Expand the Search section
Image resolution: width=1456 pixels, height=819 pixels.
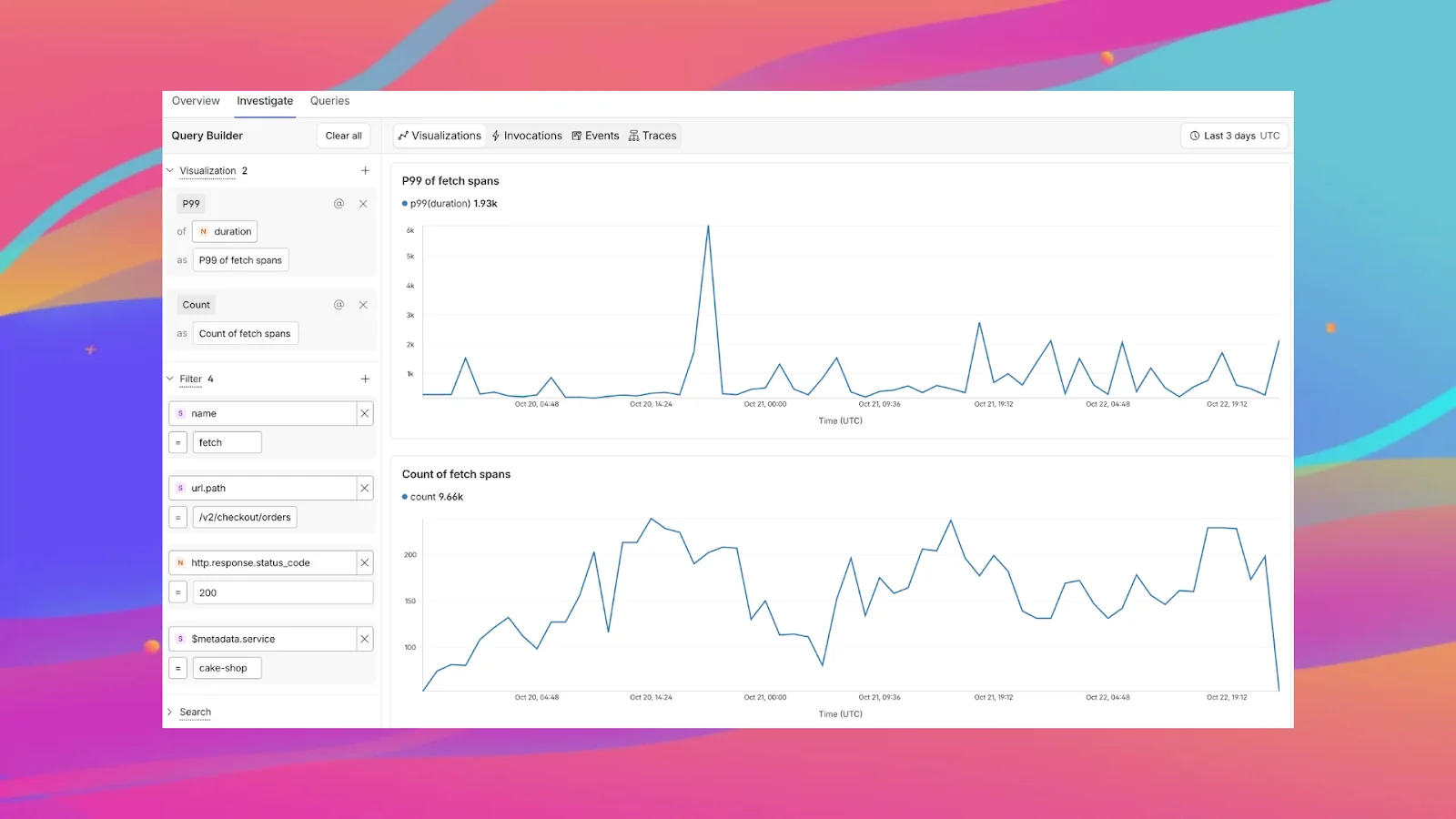(170, 713)
